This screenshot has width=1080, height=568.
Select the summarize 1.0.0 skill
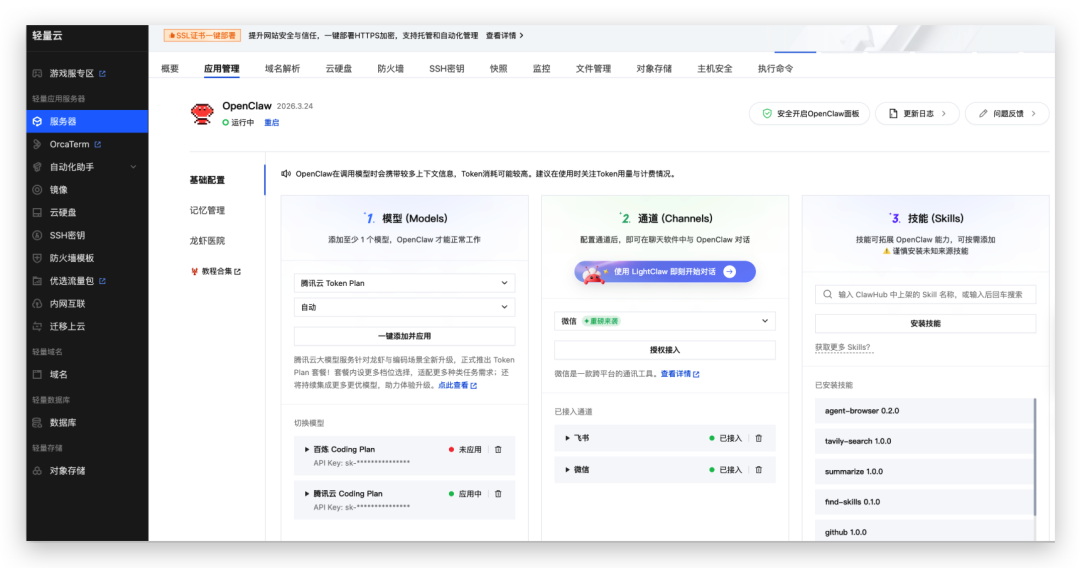[924, 472]
